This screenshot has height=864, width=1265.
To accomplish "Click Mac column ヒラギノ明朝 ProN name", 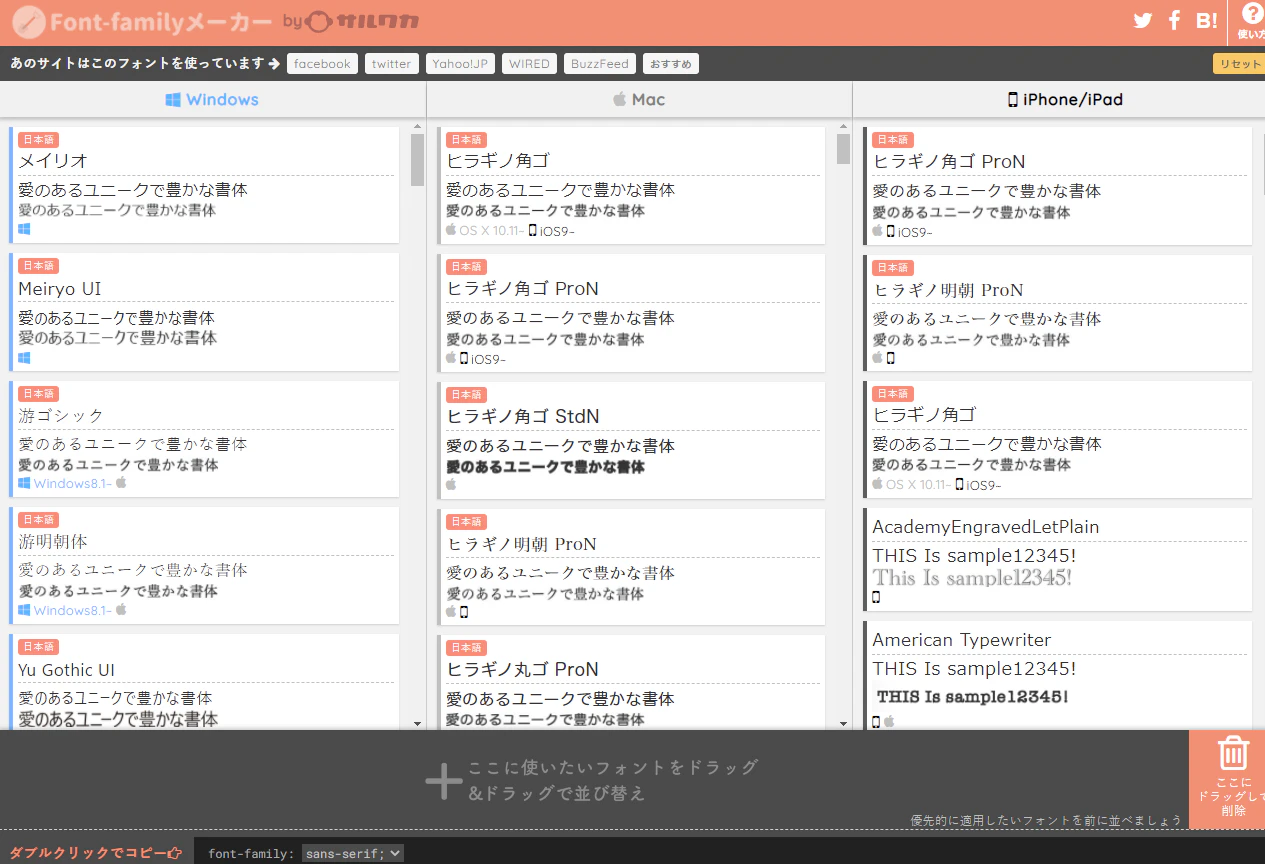I will (521, 543).
